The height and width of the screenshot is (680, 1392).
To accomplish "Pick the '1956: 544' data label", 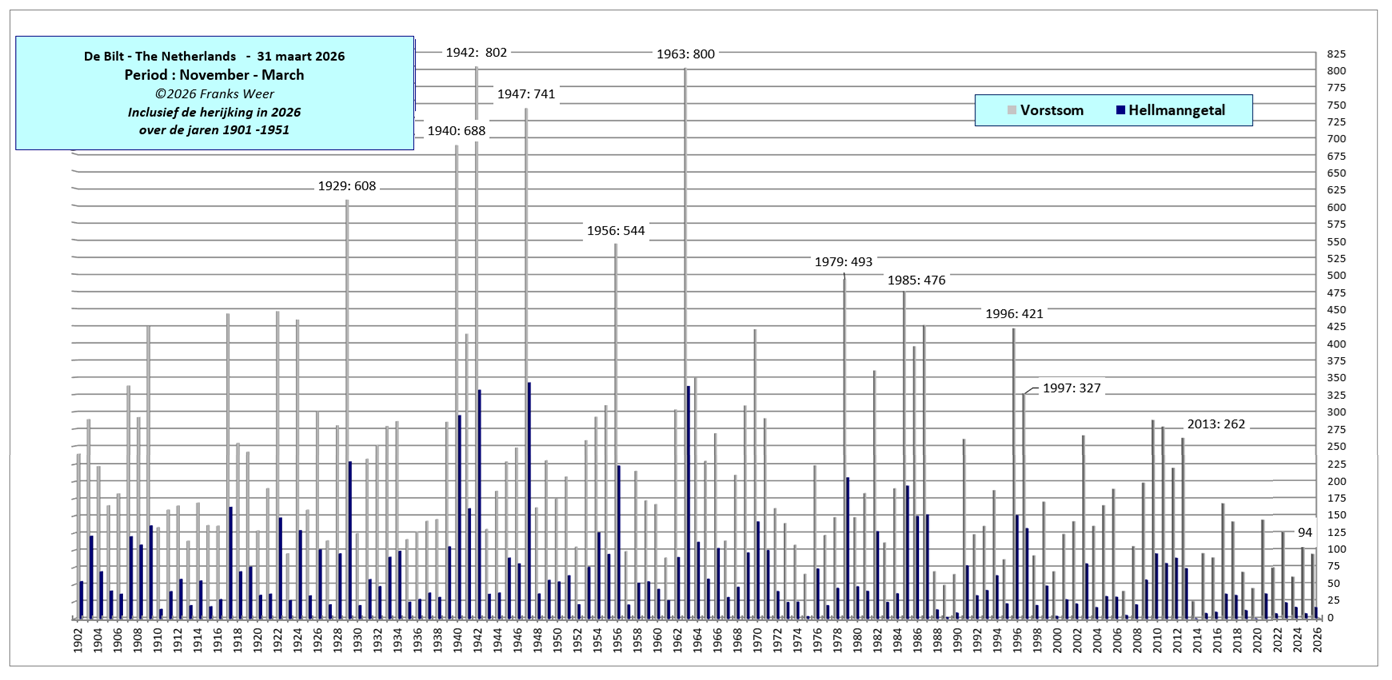I will tap(615, 230).
